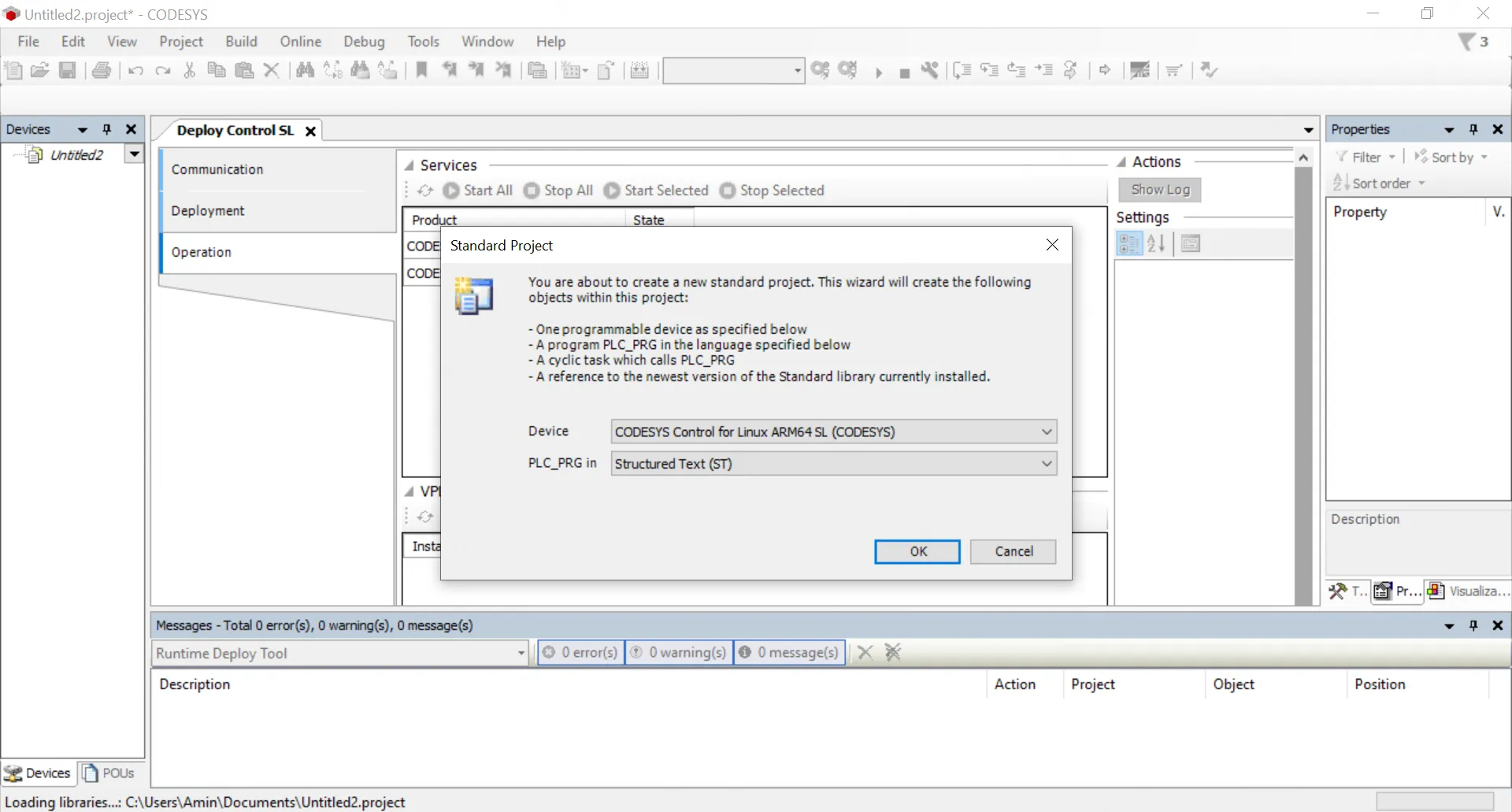
Task: Toggle the 0 error(s) message filter
Action: point(581,652)
